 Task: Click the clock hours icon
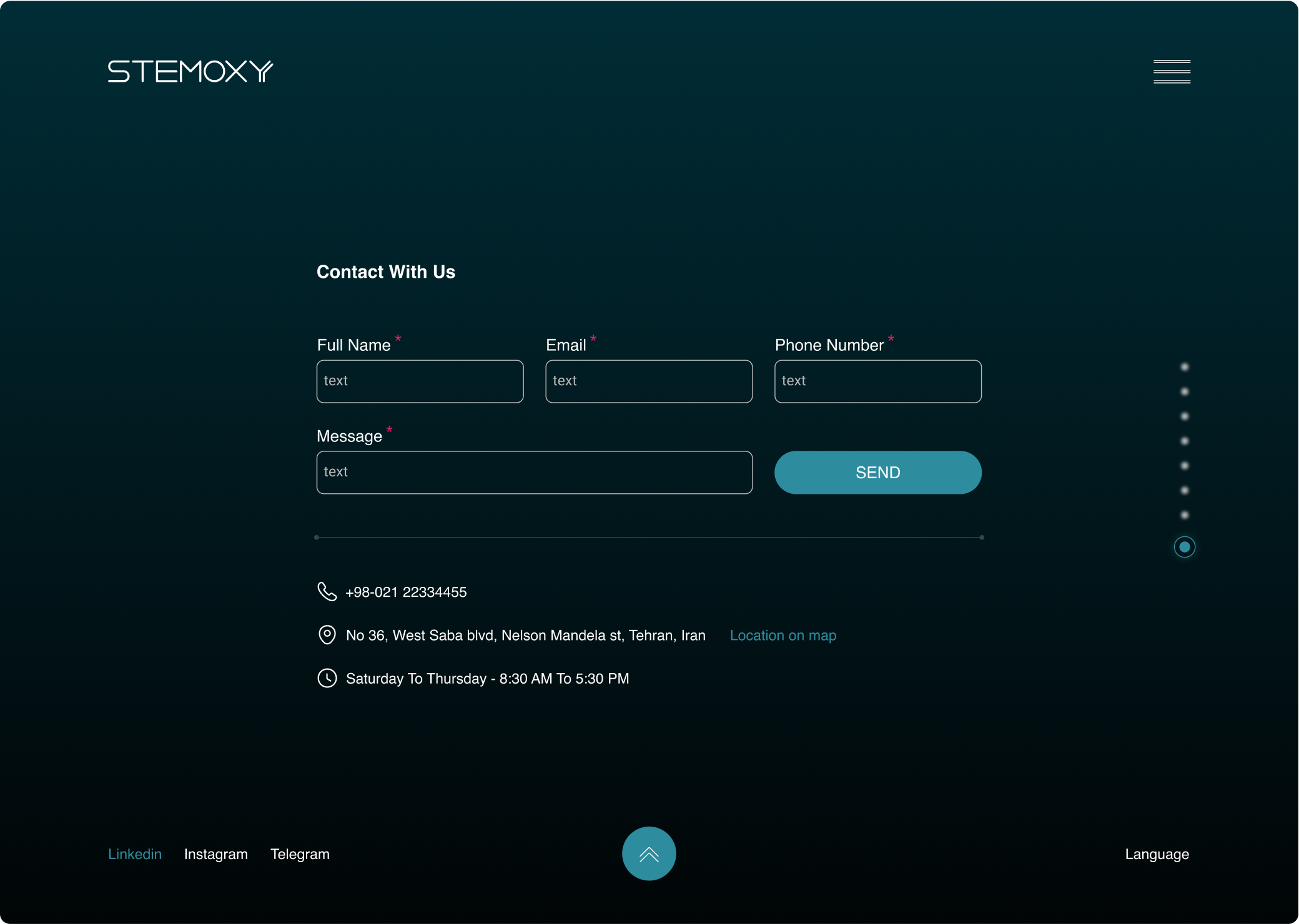tap(327, 678)
